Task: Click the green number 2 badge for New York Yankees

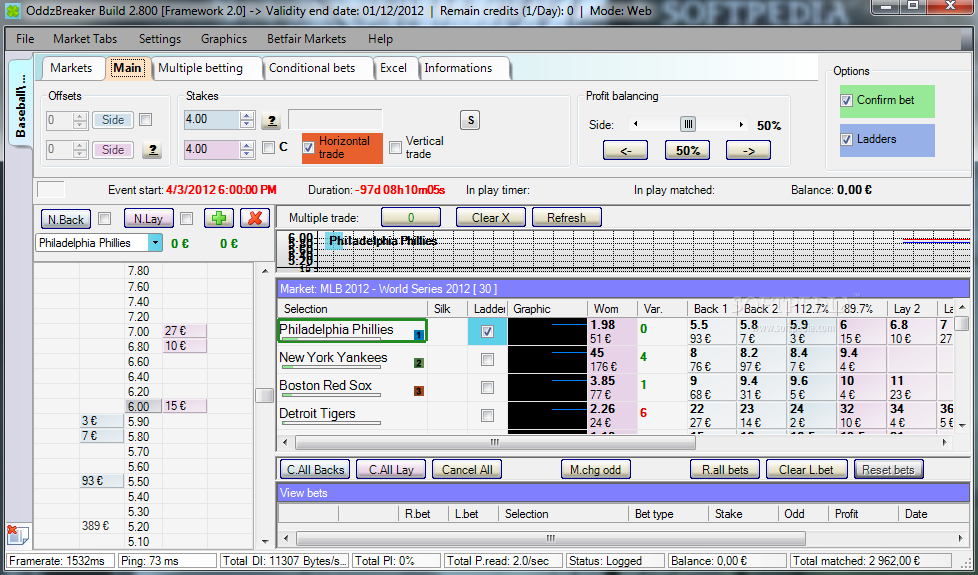Action: point(419,363)
